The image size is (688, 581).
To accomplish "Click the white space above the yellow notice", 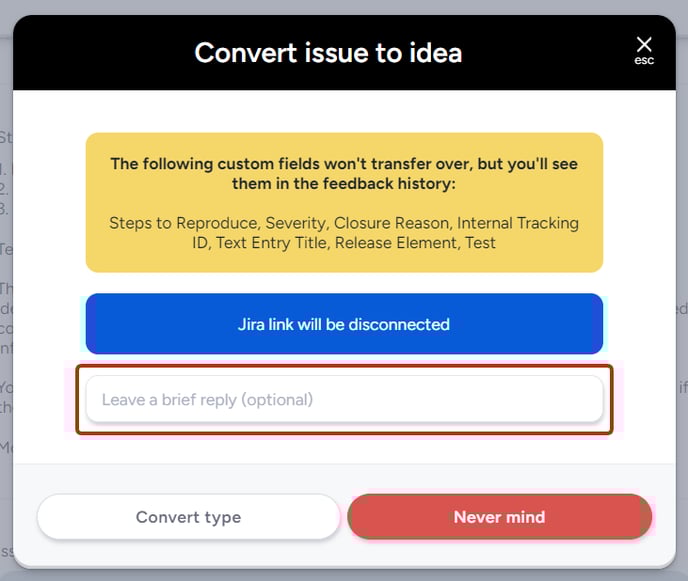I will (x=344, y=111).
